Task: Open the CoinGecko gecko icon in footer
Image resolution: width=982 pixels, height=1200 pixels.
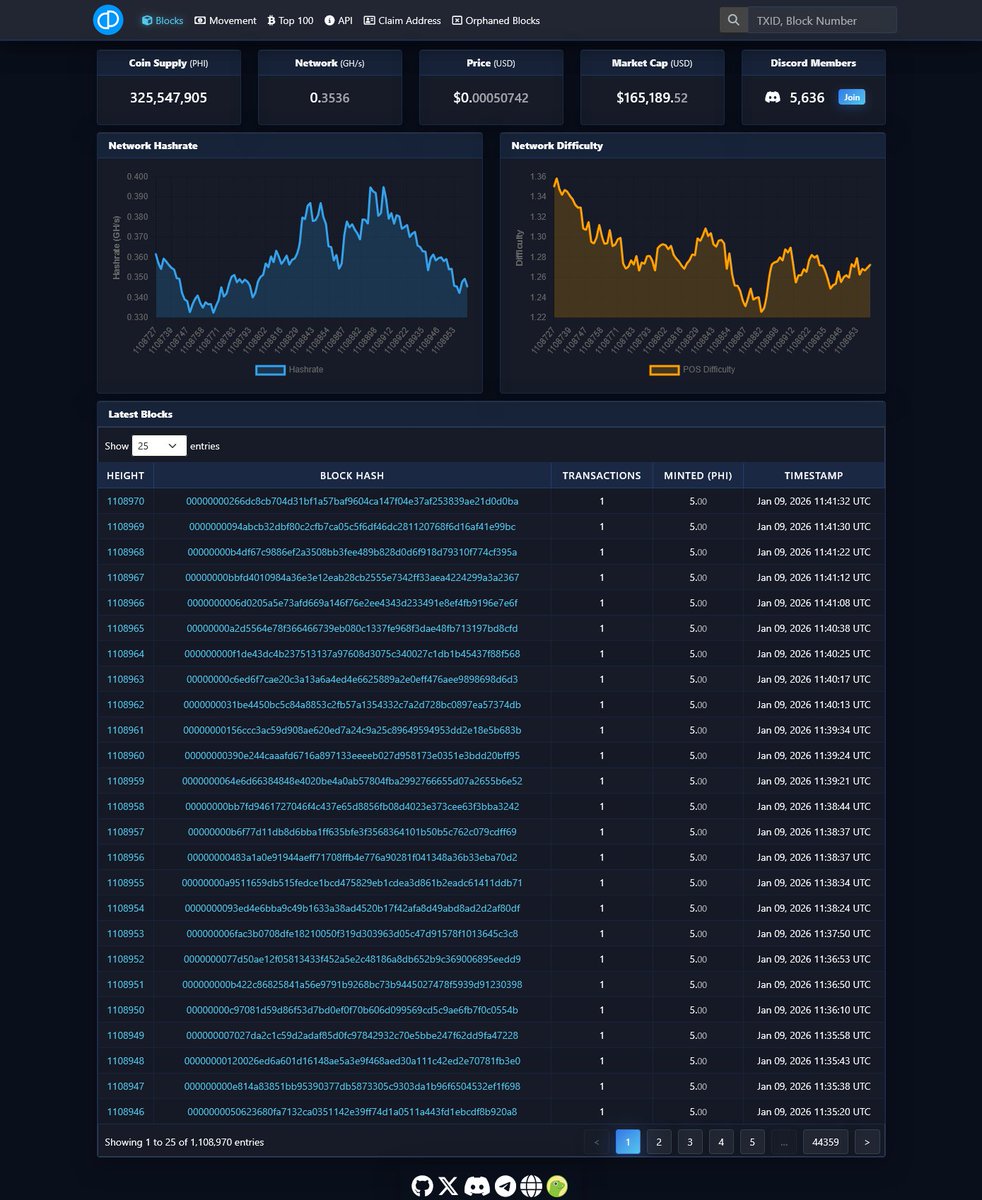Action: (x=557, y=1186)
